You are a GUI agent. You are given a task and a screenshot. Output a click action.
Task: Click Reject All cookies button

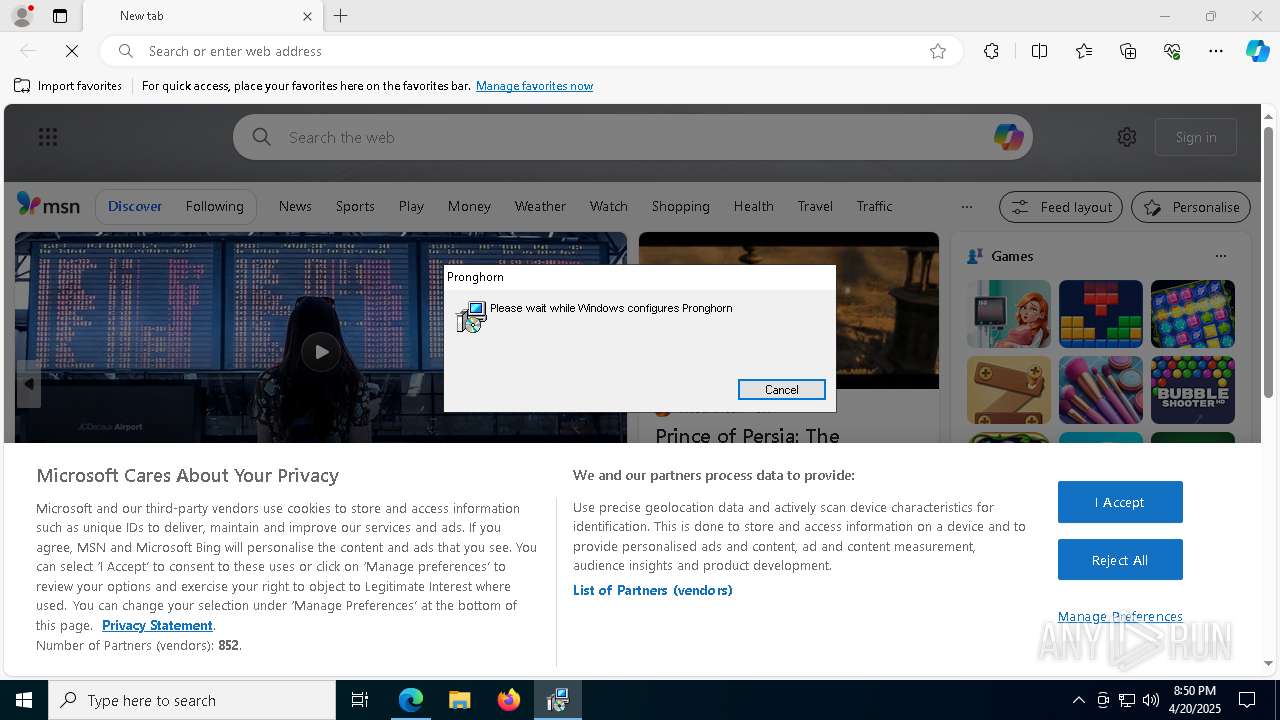click(1120, 560)
